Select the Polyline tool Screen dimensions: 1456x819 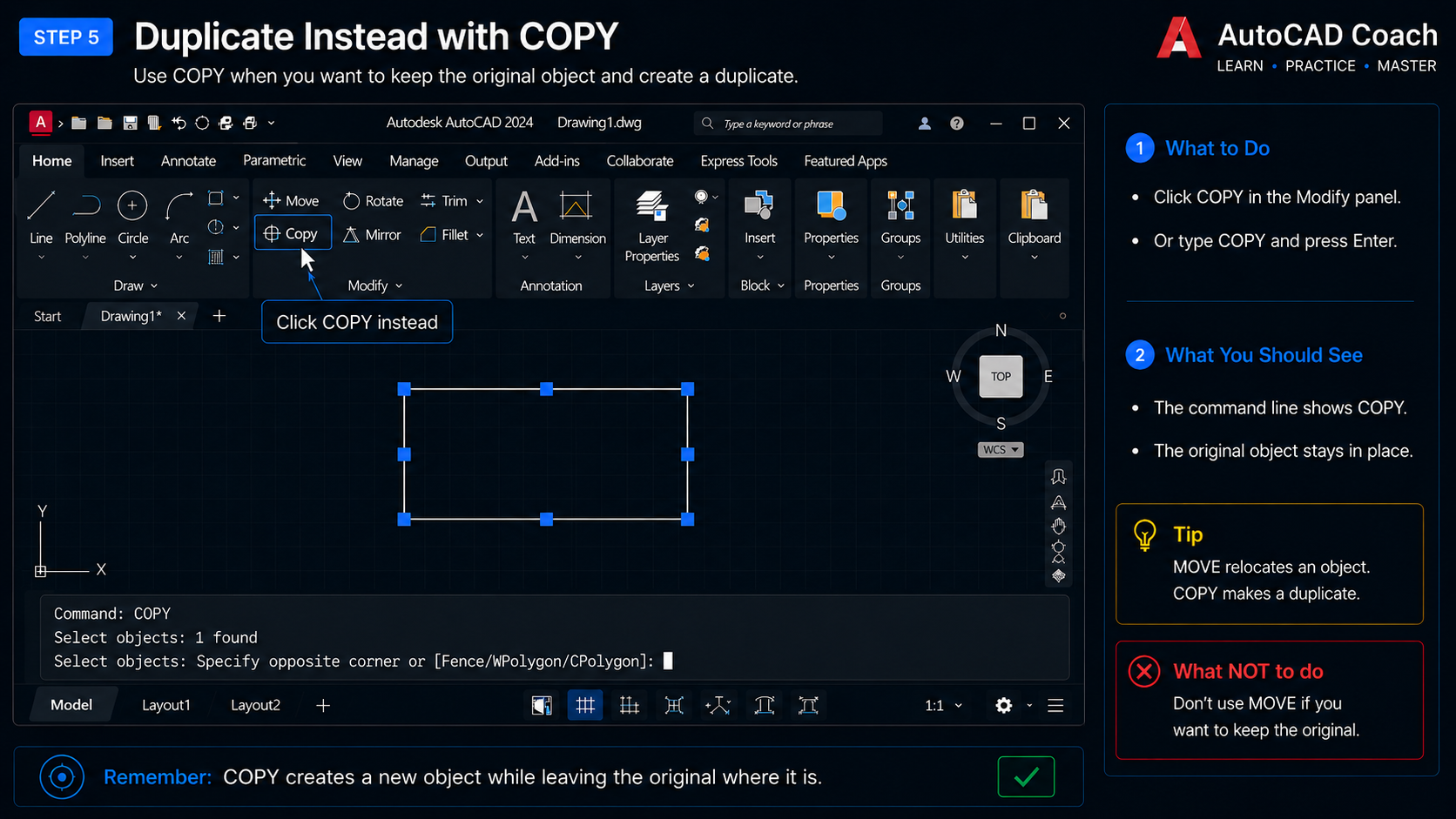(x=85, y=217)
